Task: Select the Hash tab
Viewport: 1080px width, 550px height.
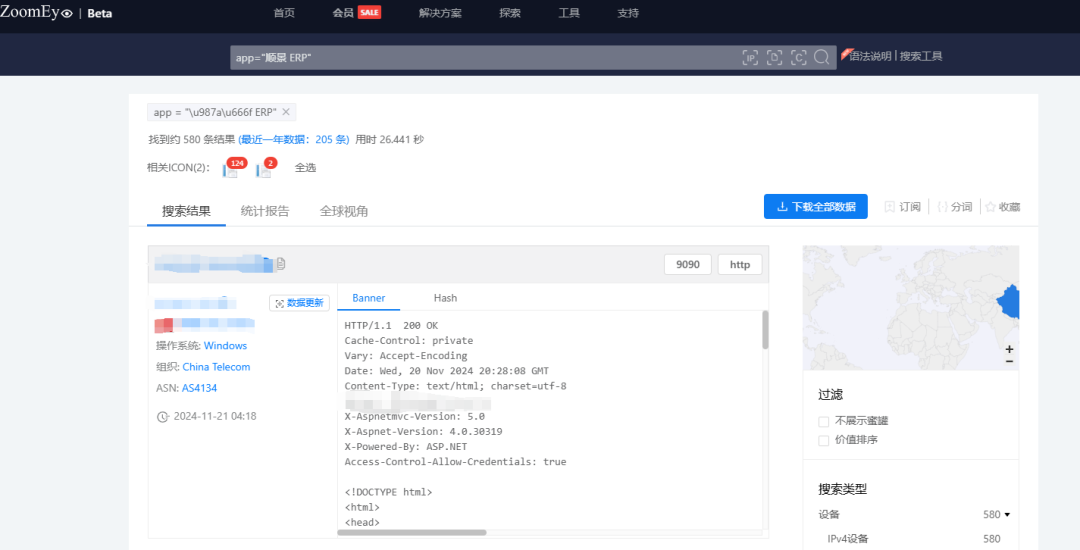Action: tap(445, 298)
